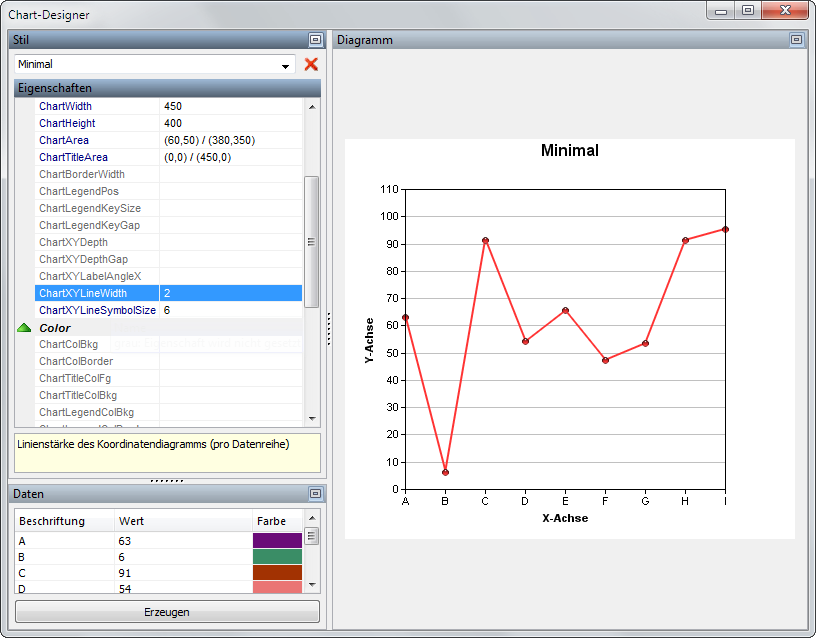Click scroll-down arrow in properties list

(311, 418)
